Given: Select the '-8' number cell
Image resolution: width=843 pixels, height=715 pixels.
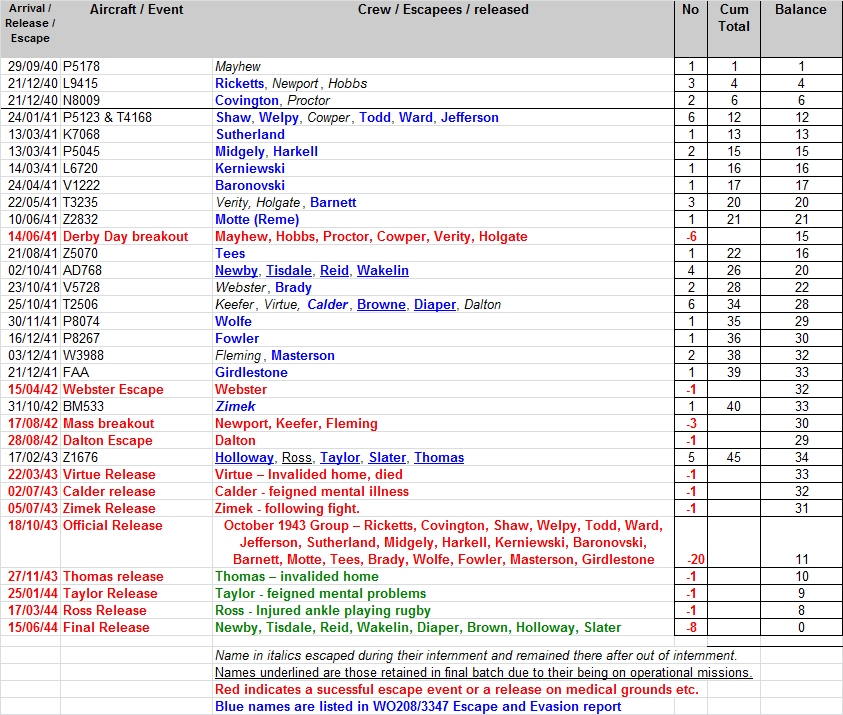Looking at the screenshot, I should 691,628.
